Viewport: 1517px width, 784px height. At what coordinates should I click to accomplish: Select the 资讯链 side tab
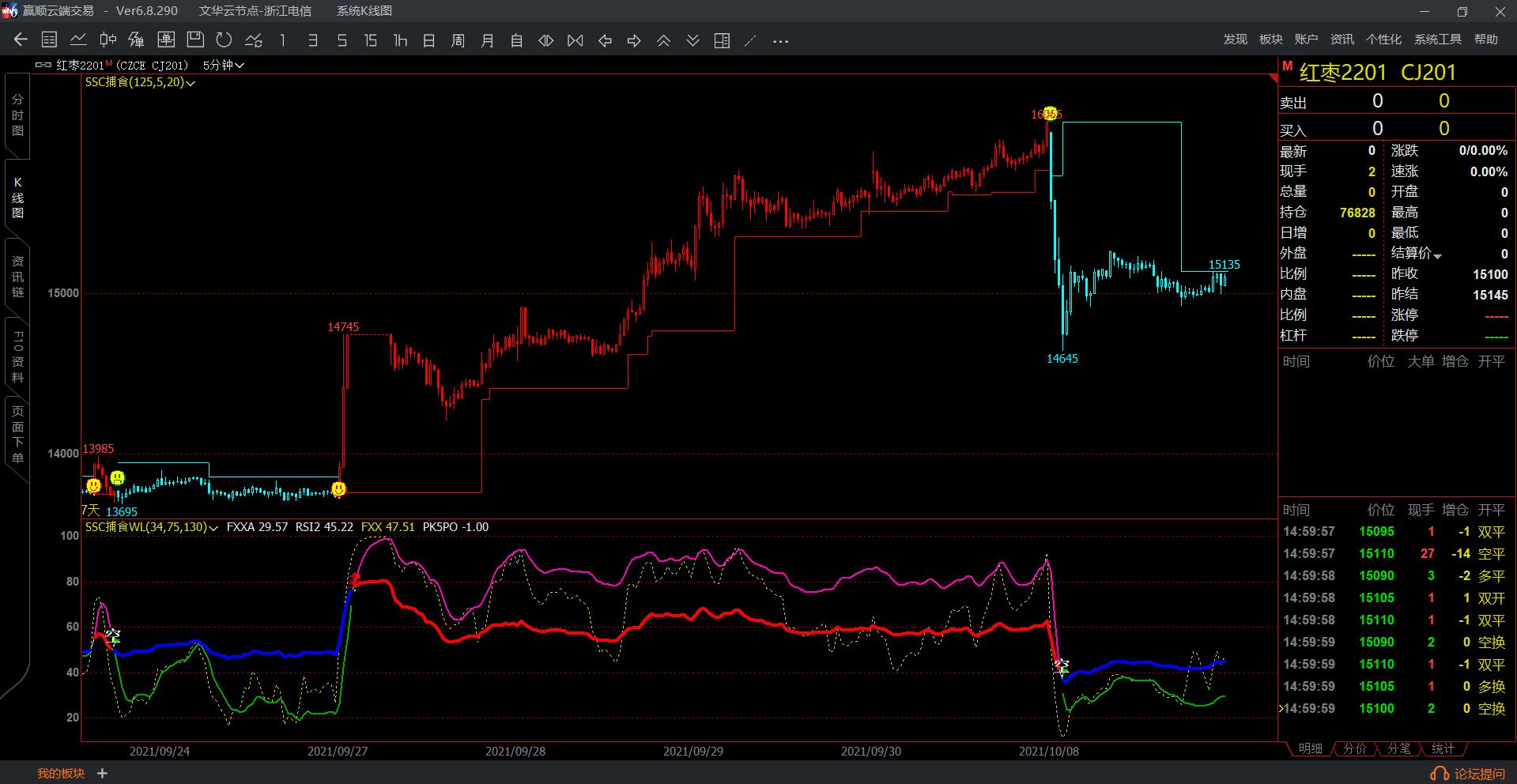17,277
